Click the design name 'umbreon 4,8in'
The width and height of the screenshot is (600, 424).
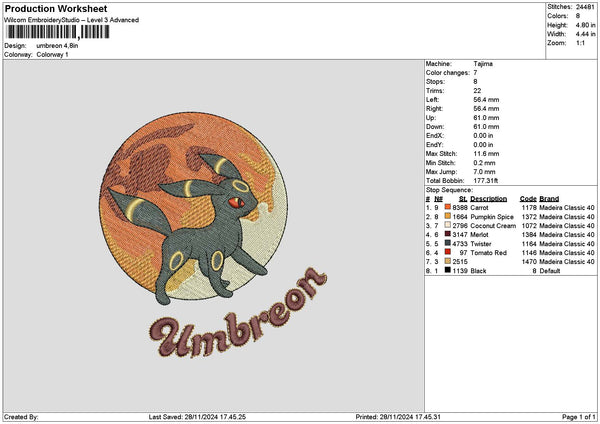[57, 46]
